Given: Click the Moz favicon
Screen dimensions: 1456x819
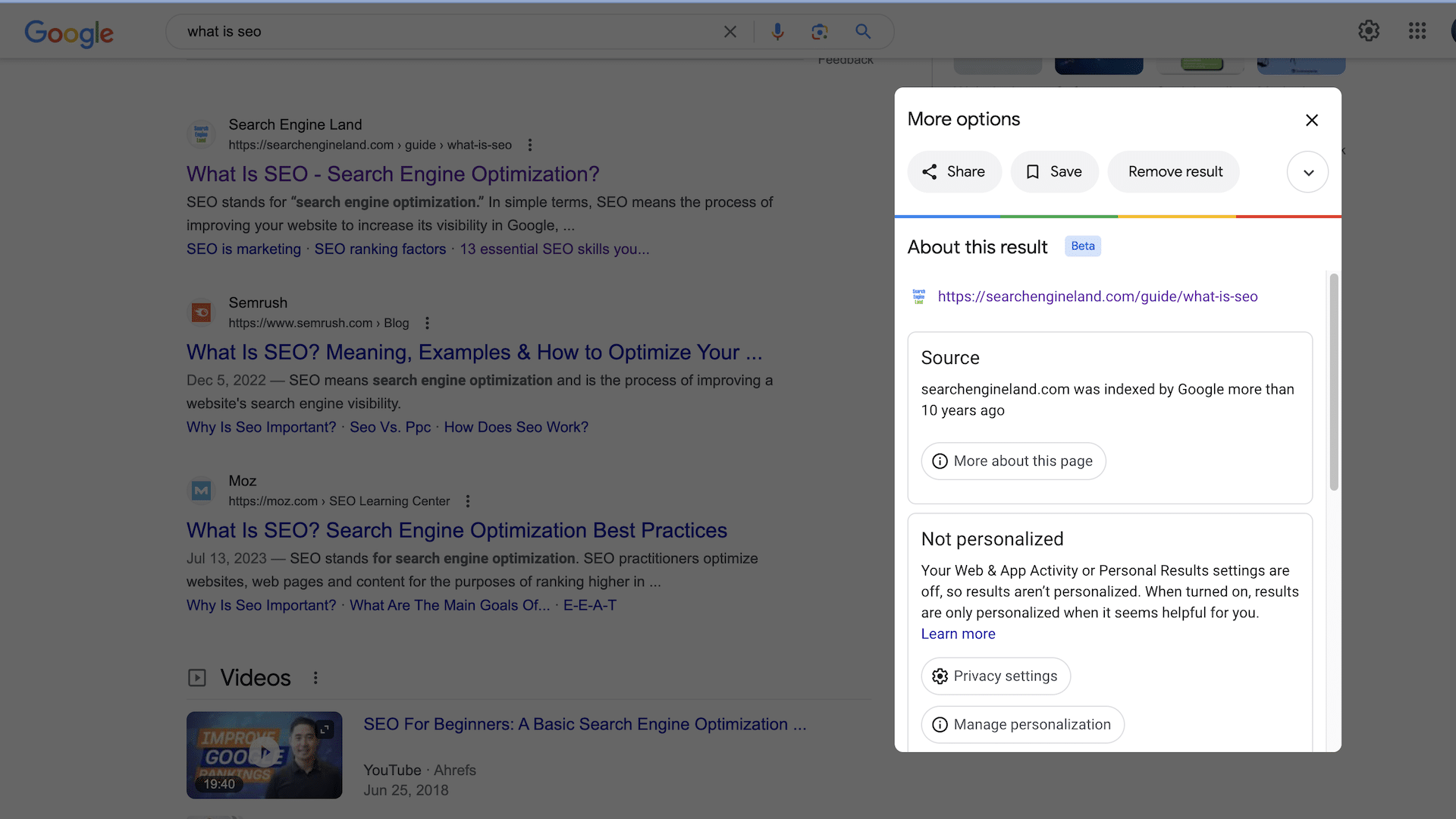Looking at the screenshot, I should (x=201, y=491).
